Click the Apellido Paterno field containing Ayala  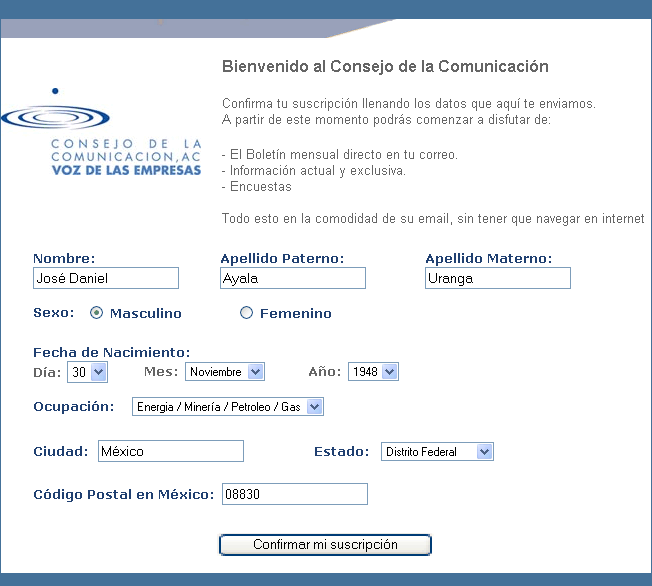point(293,278)
